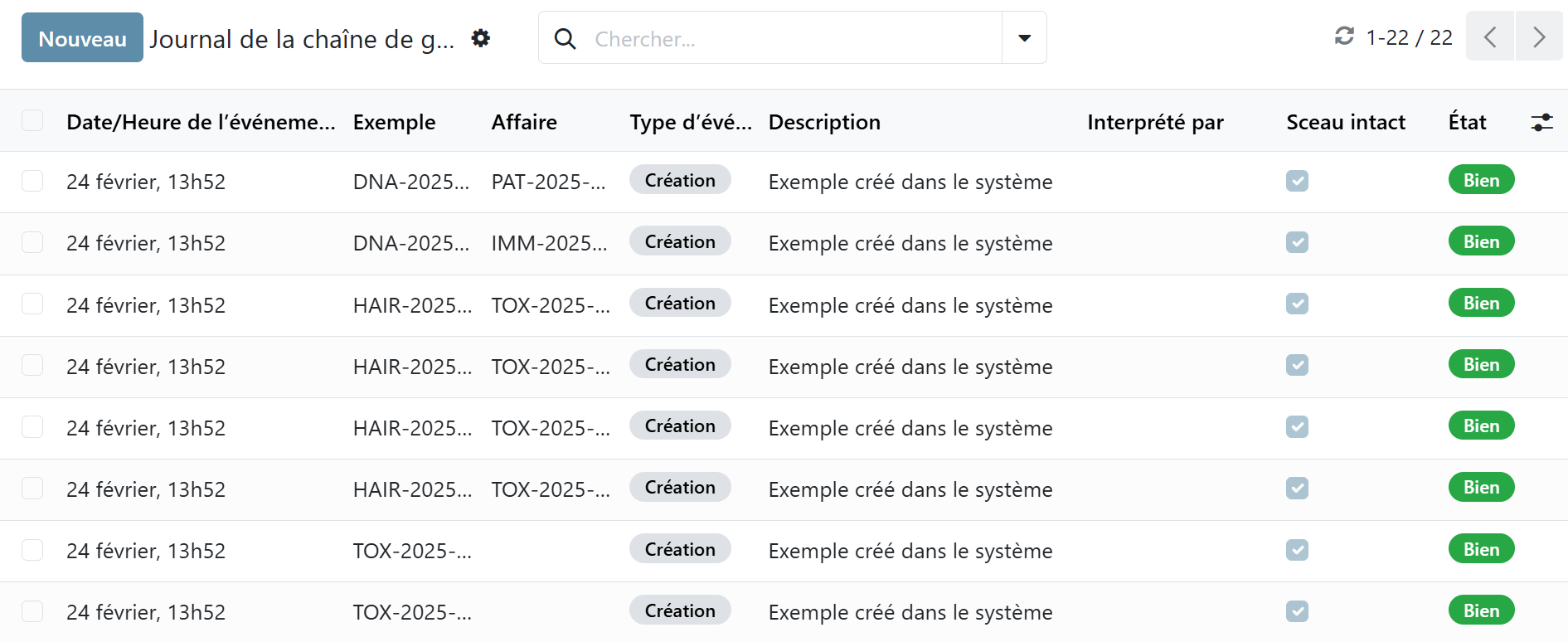Screen dimensions: 1568x642
Task: Toggle the select-all checkbox in the header
Action: point(32,121)
